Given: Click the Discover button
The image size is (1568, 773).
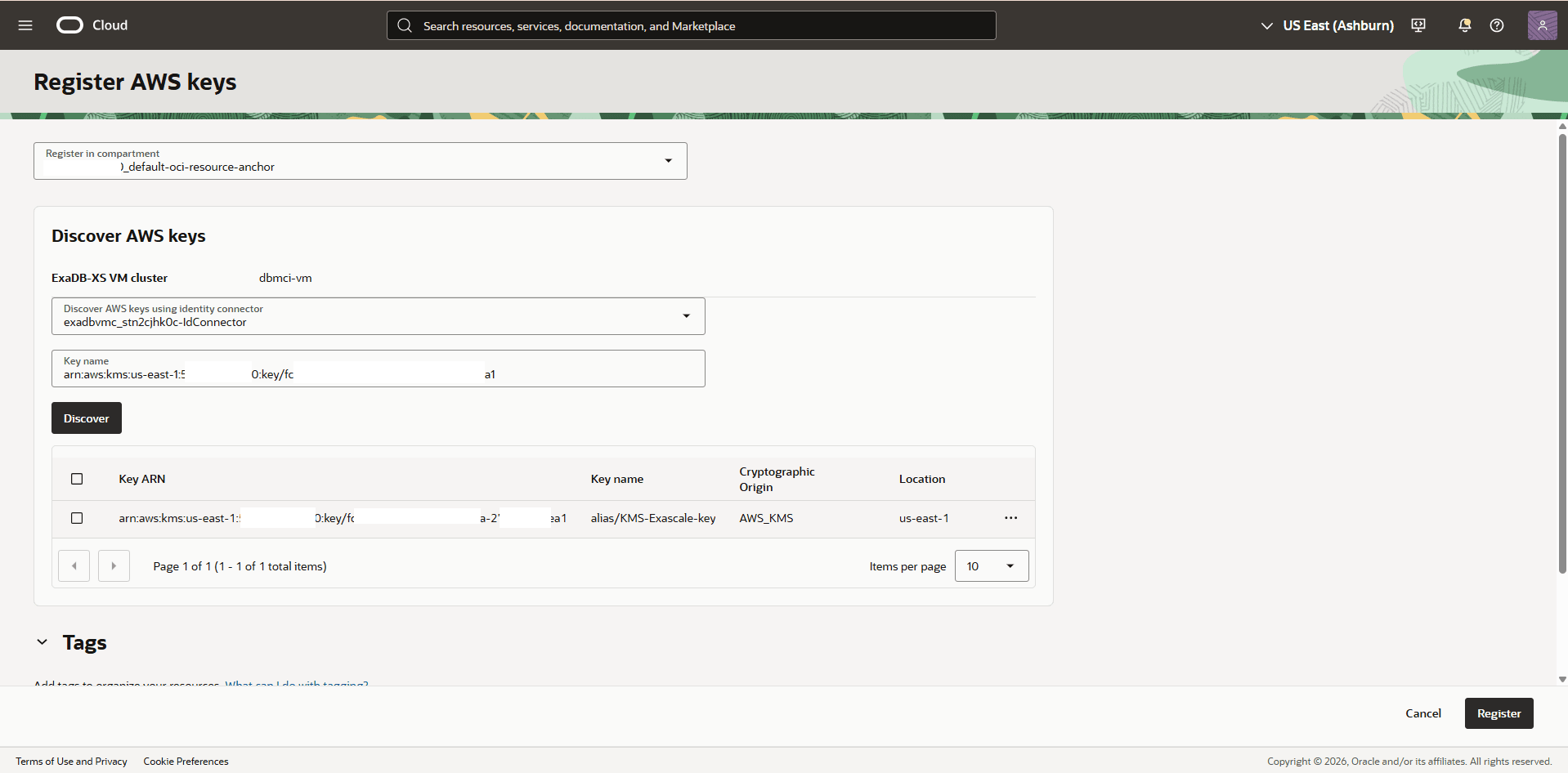Looking at the screenshot, I should coord(87,418).
